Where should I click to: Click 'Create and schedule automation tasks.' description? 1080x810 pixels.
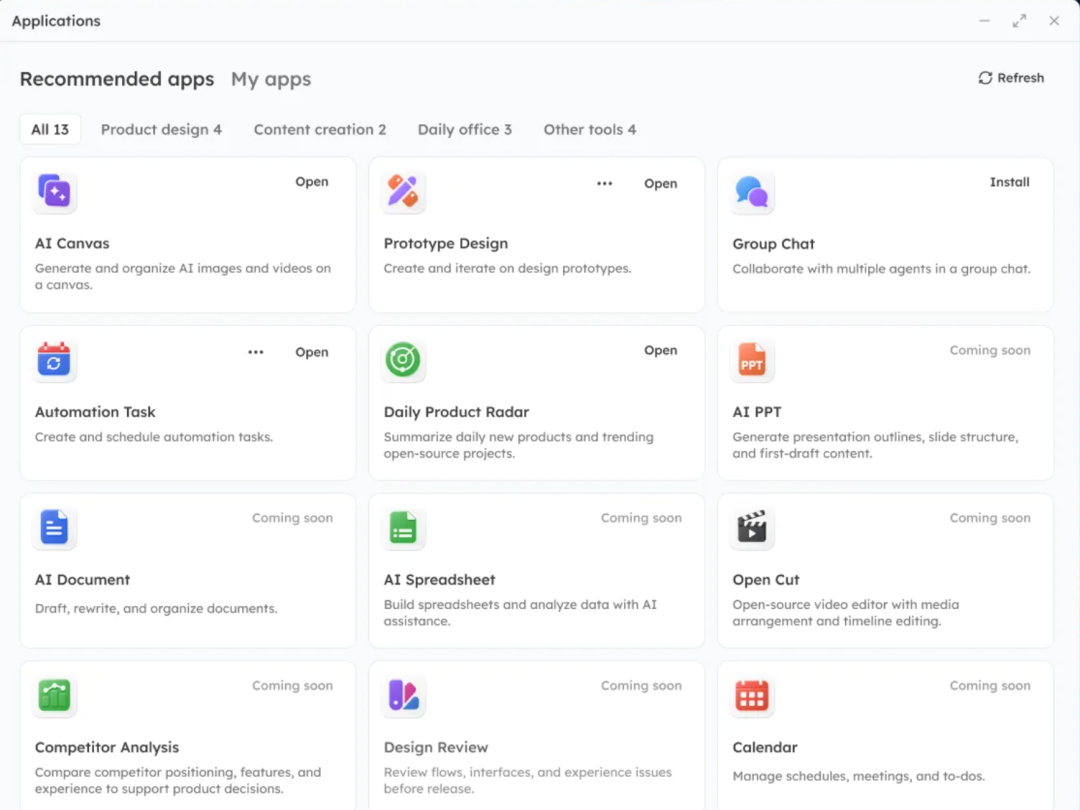[x=154, y=437]
